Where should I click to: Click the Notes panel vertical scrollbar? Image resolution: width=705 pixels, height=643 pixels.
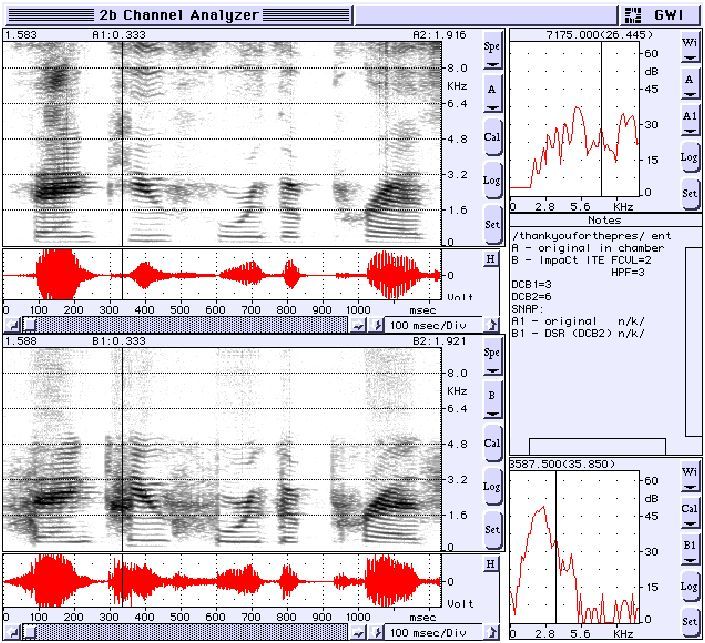pos(693,342)
